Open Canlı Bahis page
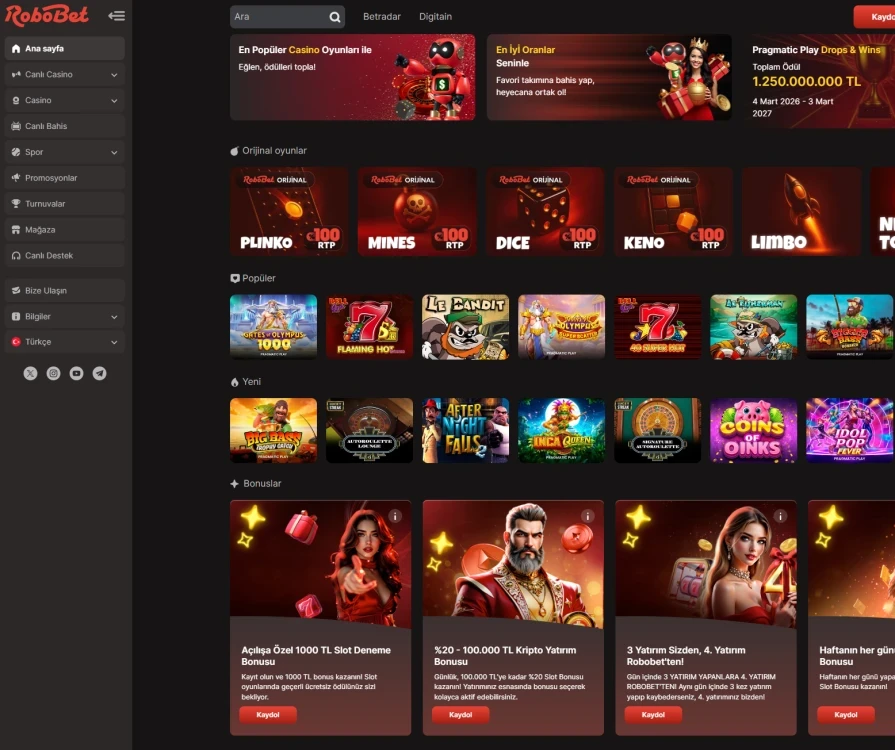This screenshot has height=750, width=895. 64,126
